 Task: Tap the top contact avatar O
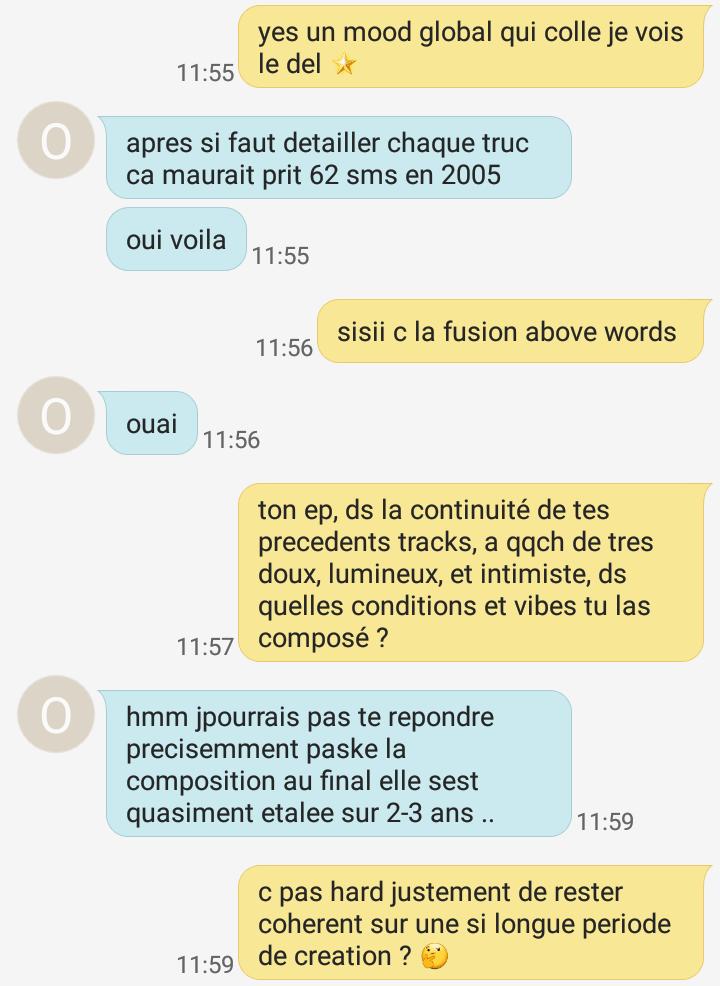coord(56,140)
